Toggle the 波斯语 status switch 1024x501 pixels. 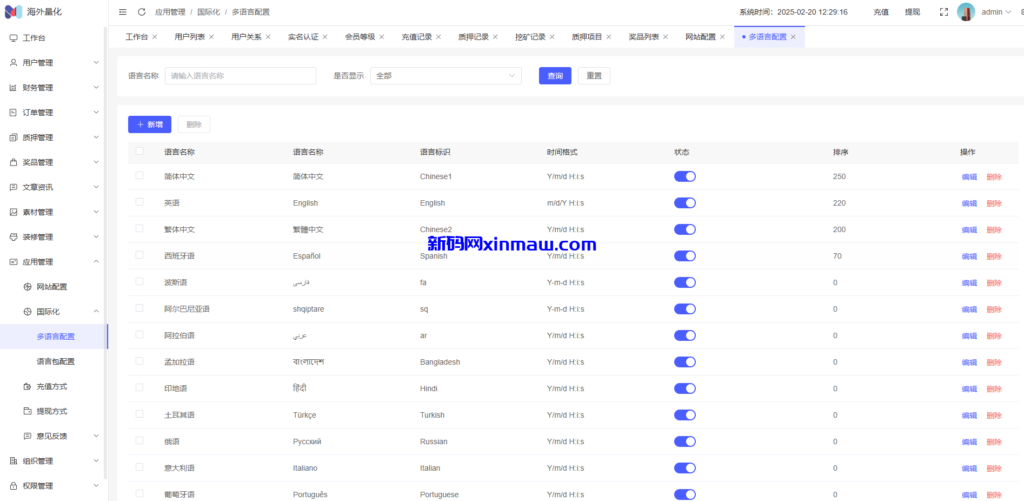(x=684, y=282)
